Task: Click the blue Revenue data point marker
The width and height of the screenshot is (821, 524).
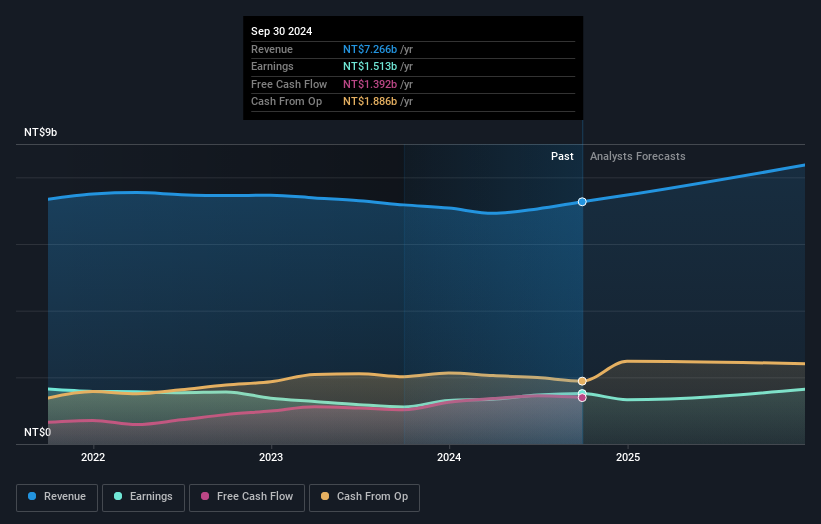Action: pyautogui.click(x=582, y=202)
